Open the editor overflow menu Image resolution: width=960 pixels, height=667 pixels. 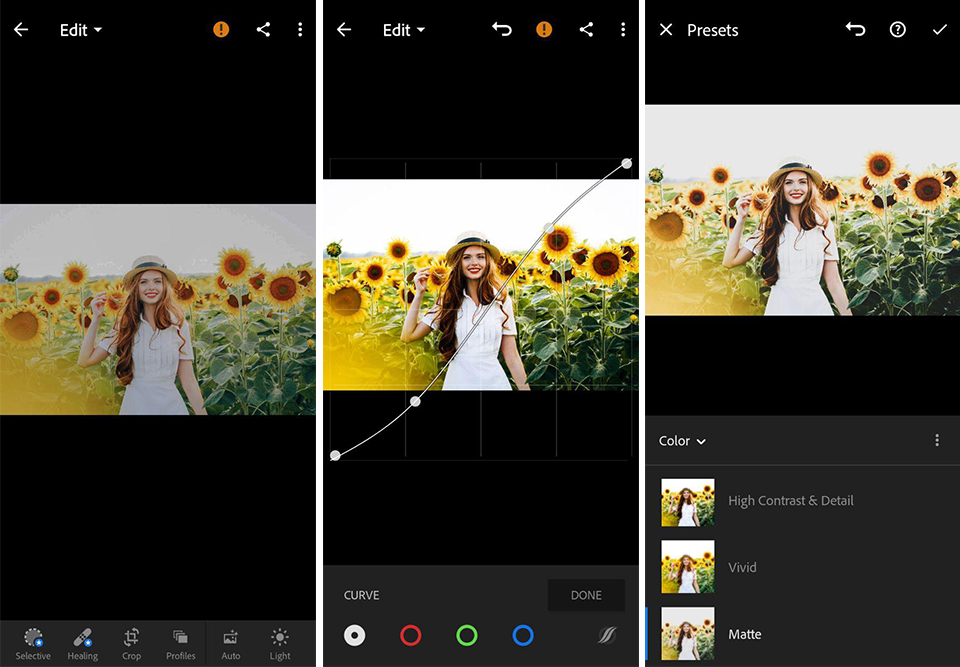coord(300,30)
